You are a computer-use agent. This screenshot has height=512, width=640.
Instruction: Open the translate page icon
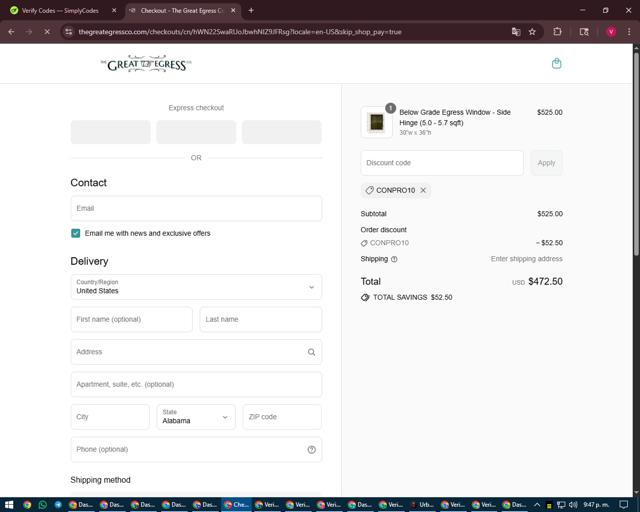[516, 32]
